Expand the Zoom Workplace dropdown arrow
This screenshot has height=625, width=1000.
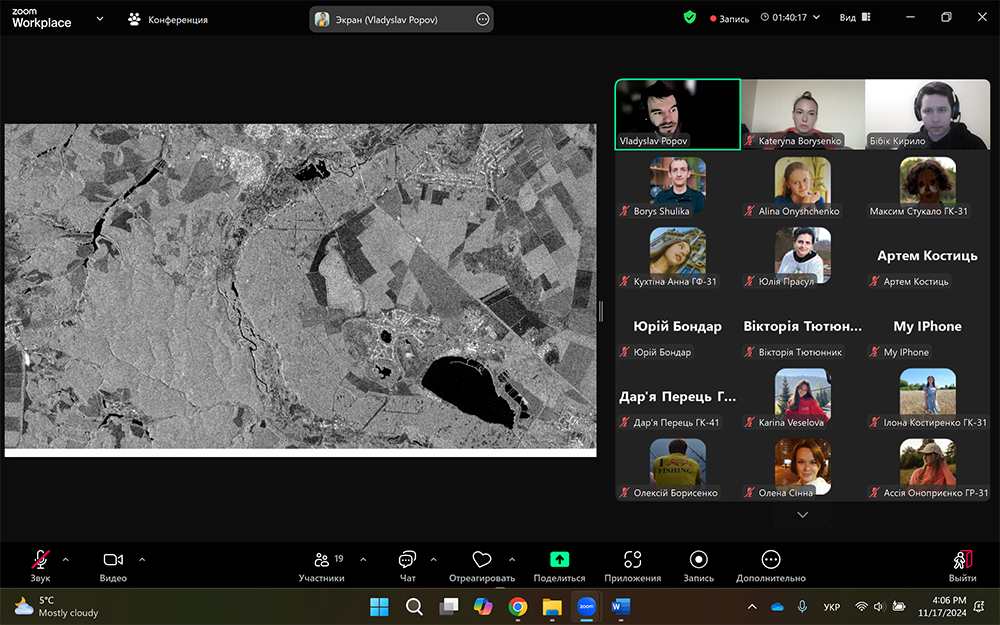pos(100,19)
